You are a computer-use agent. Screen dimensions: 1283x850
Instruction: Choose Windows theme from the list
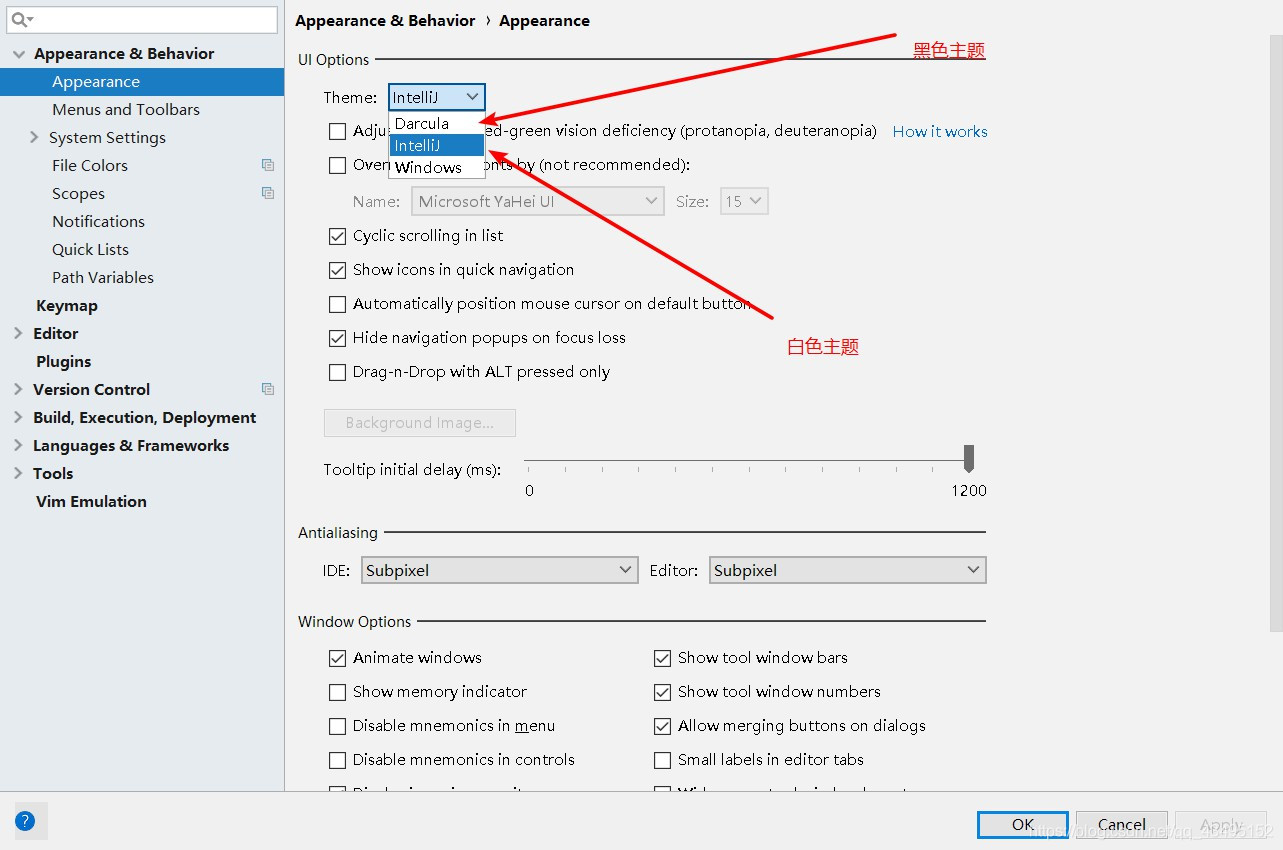[436, 167]
